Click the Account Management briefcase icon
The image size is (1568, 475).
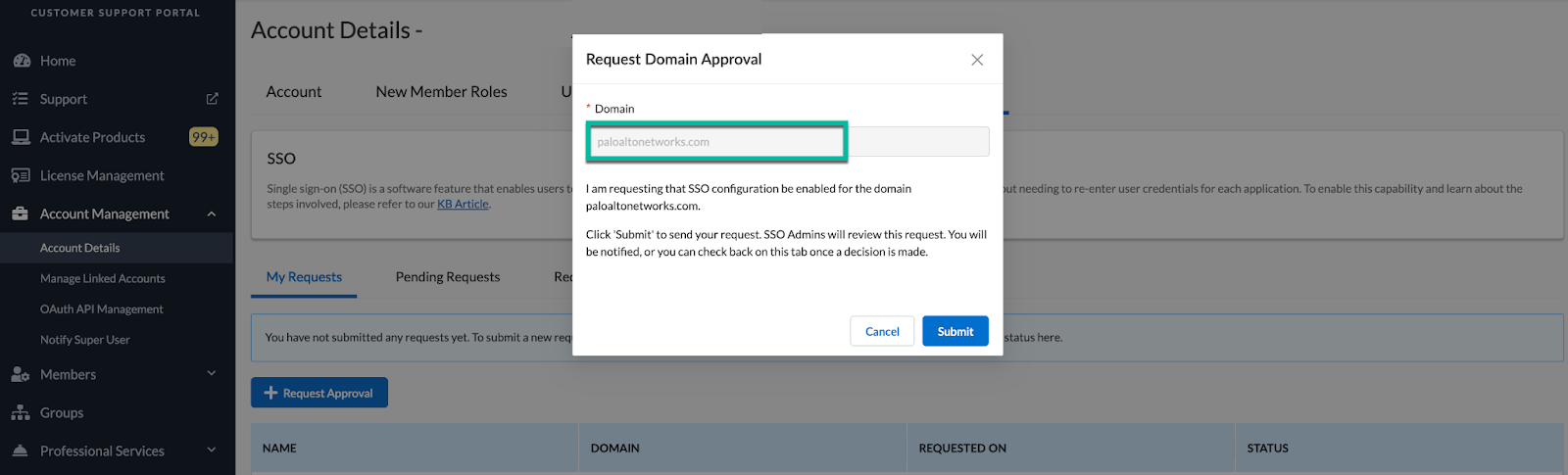pos(21,214)
